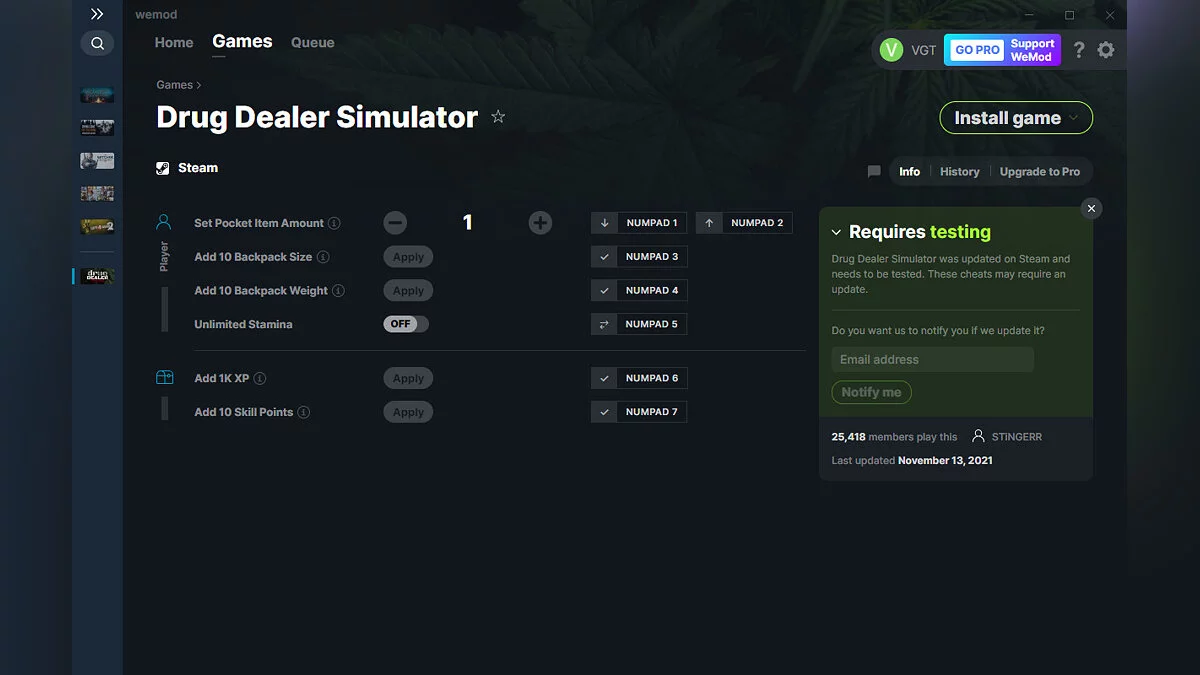
Task: Click the checkmark icon beside NUMPAD 6
Action: [x=604, y=378]
